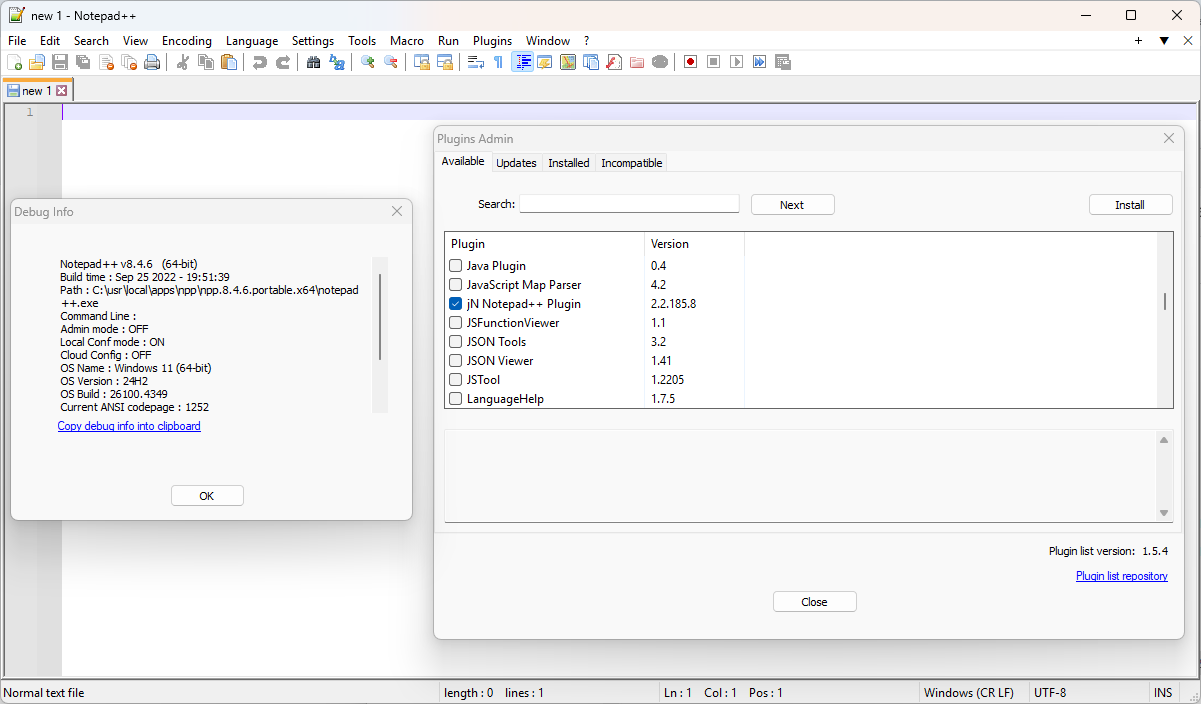Click the Save Recorded Macro icon
Screen dimensions: 1201x704
(x=783, y=62)
